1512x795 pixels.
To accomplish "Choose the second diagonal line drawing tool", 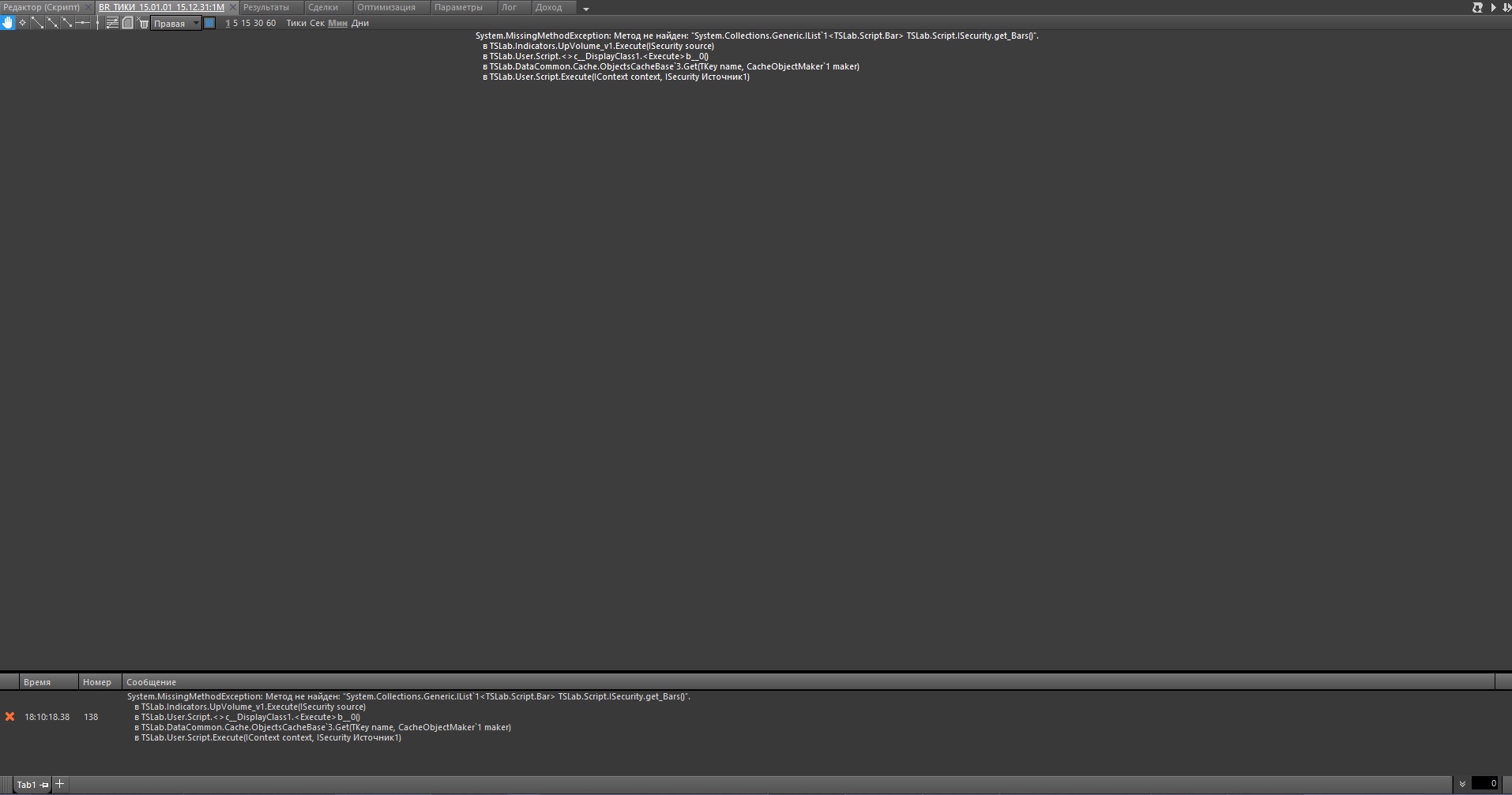I will 52,23.
